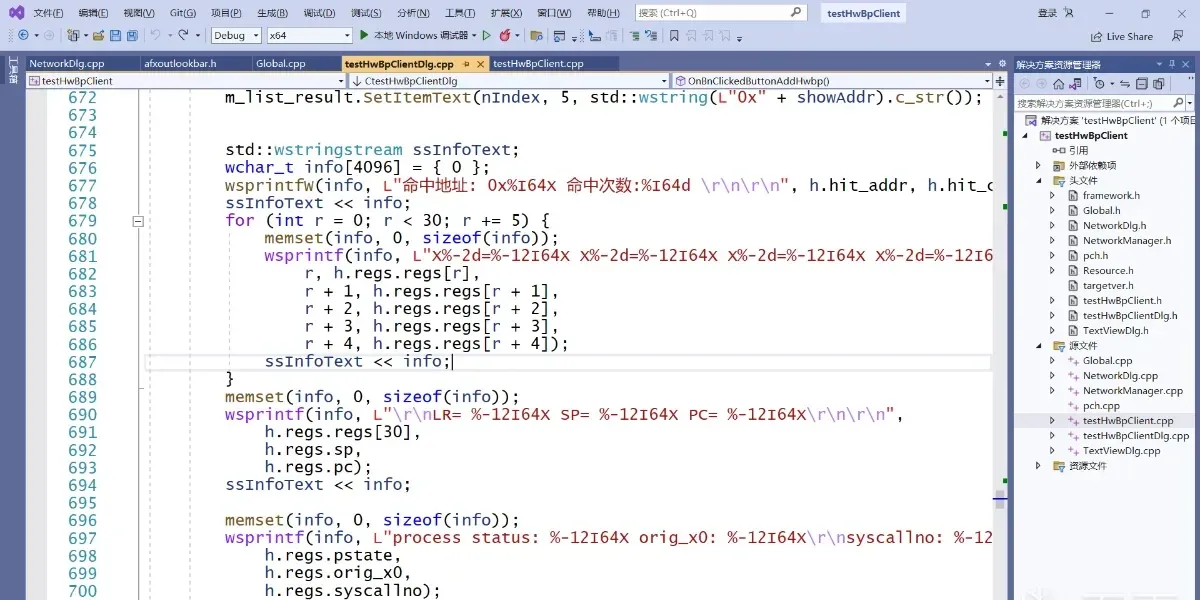Expand the 外部依赖项 node in Solution Explorer

point(1038,165)
